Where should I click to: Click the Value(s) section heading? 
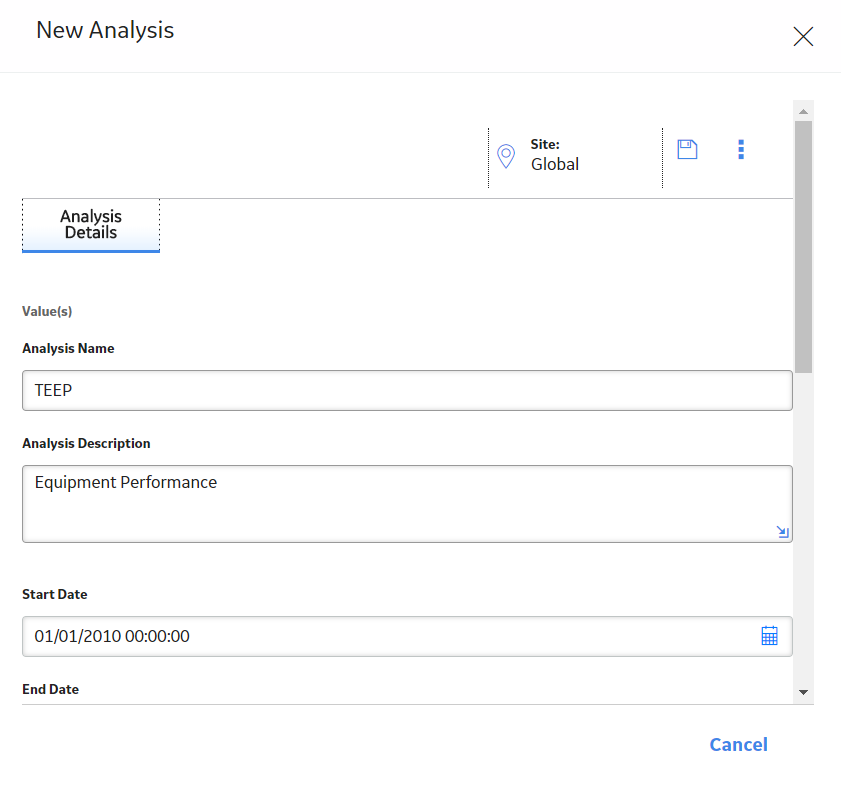point(47,311)
